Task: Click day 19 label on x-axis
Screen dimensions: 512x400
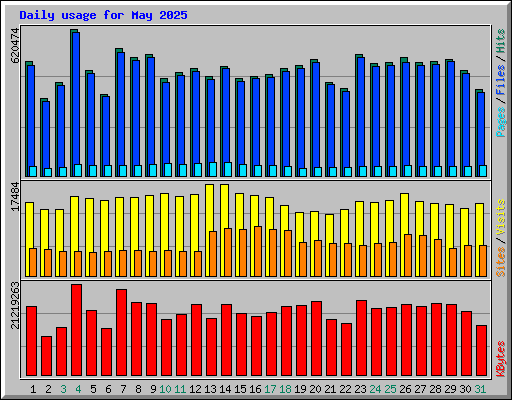Action: pyautogui.click(x=300, y=389)
